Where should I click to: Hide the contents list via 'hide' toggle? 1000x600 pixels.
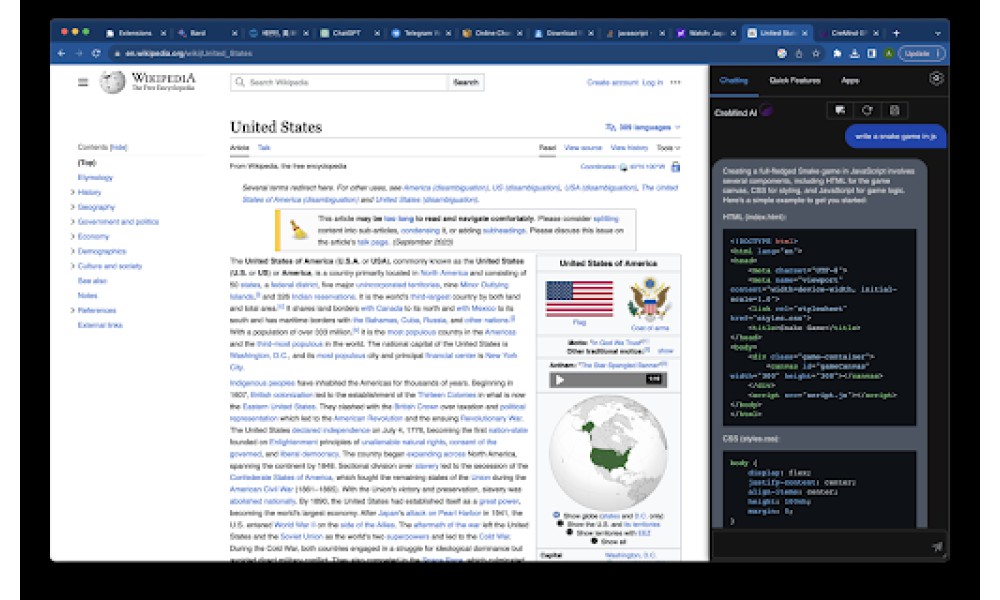click(x=119, y=147)
